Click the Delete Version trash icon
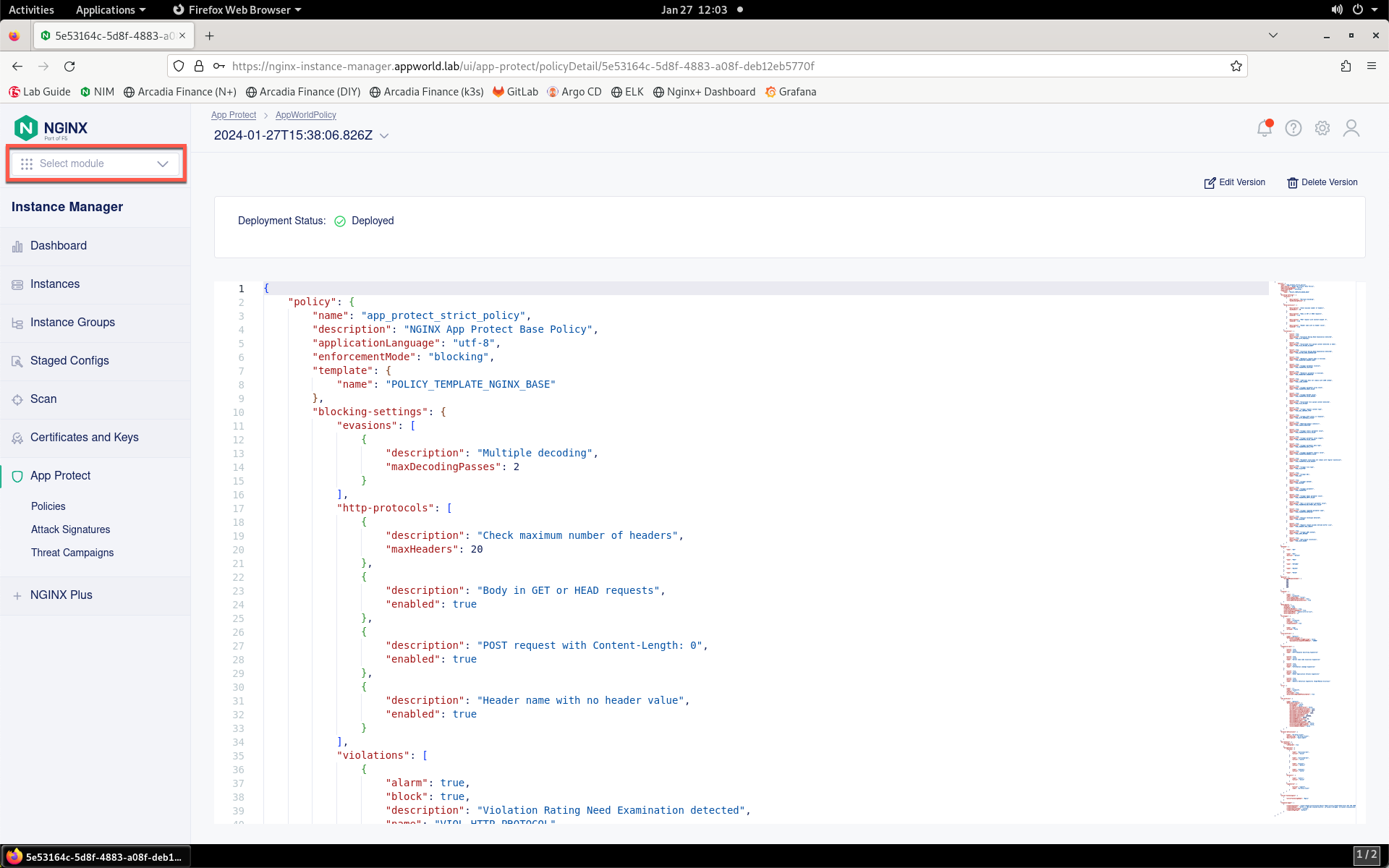Image resolution: width=1389 pixels, height=868 pixels. 1292,183
